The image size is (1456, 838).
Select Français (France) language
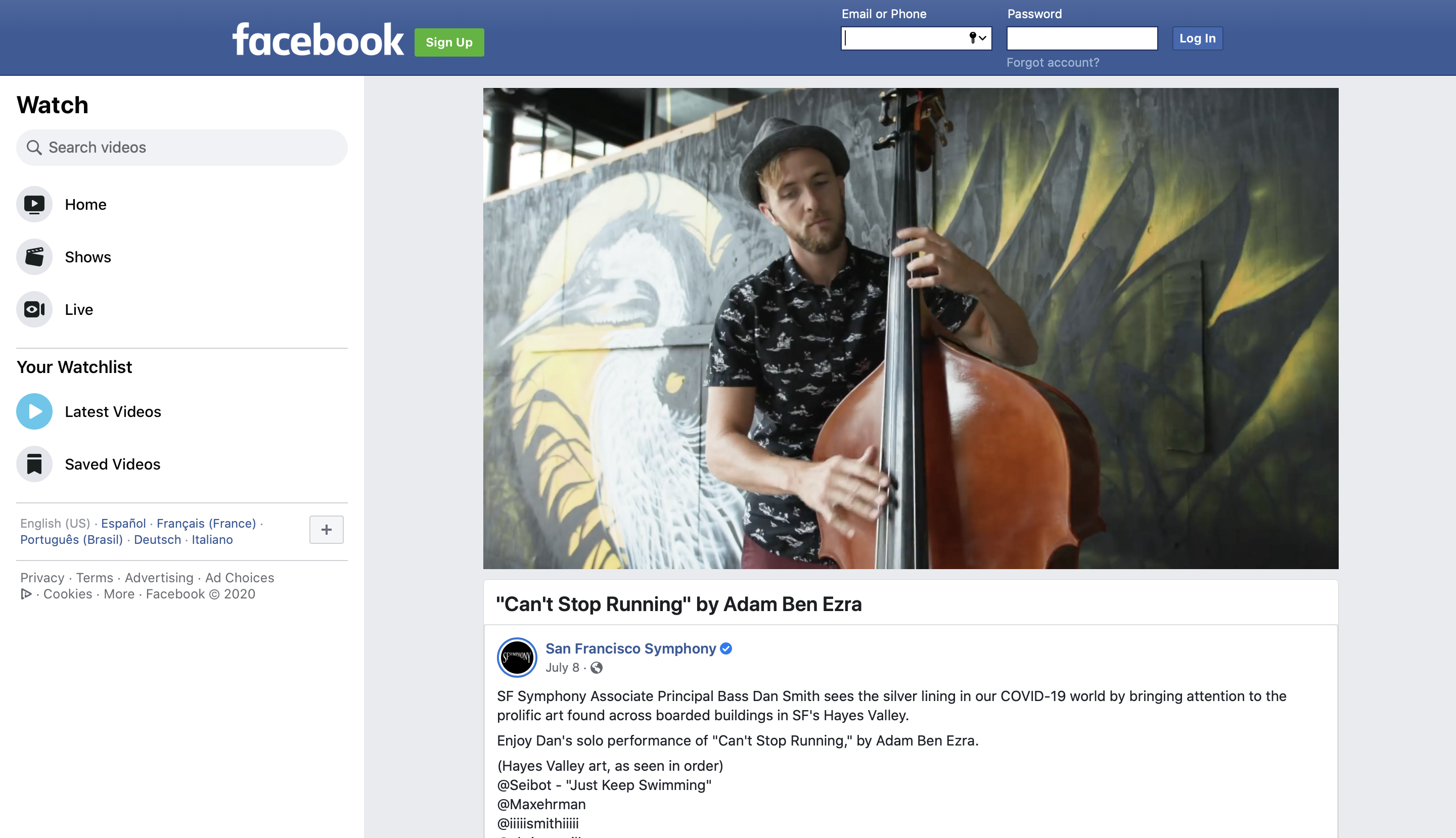click(x=206, y=523)
